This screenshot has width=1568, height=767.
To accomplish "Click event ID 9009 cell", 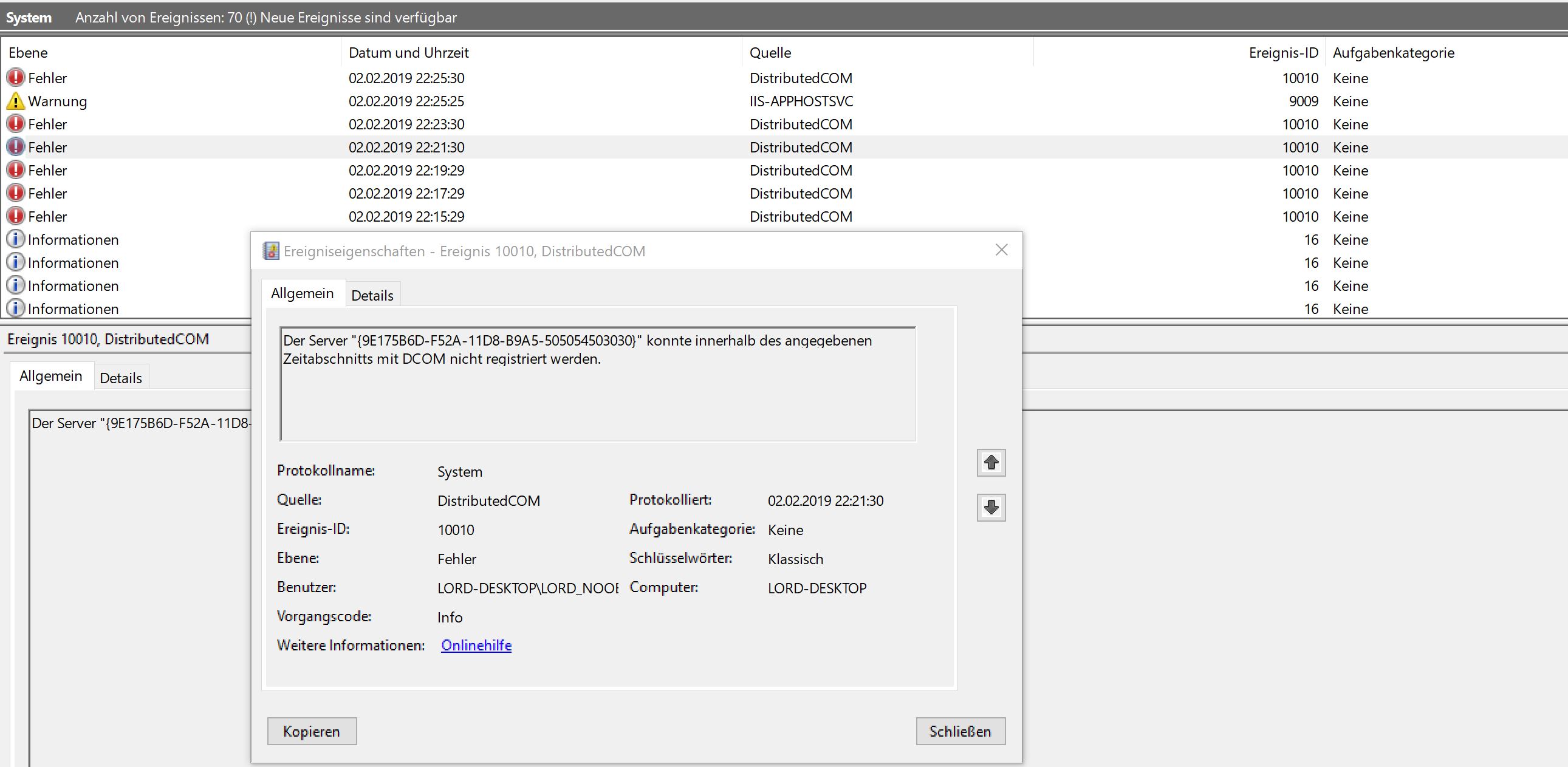I will tap(1303, 101).
